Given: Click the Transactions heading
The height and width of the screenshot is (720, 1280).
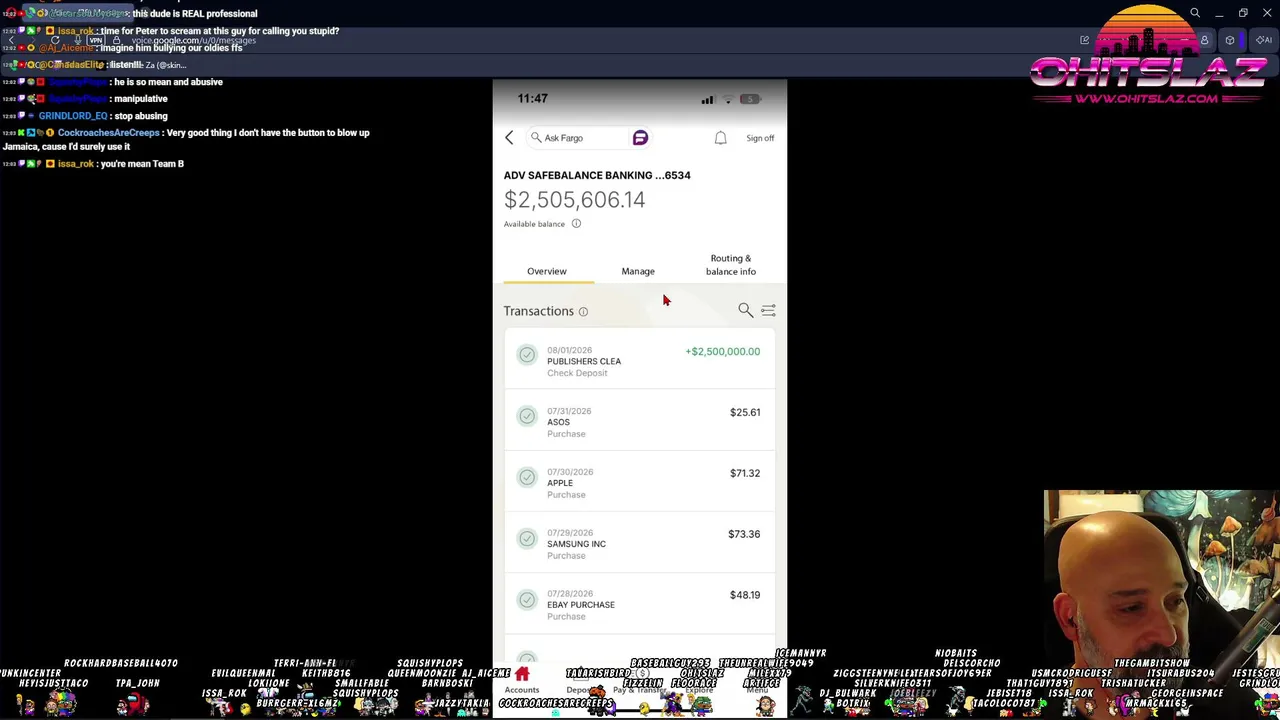Looking at the screenshot, I should (539, 311).
